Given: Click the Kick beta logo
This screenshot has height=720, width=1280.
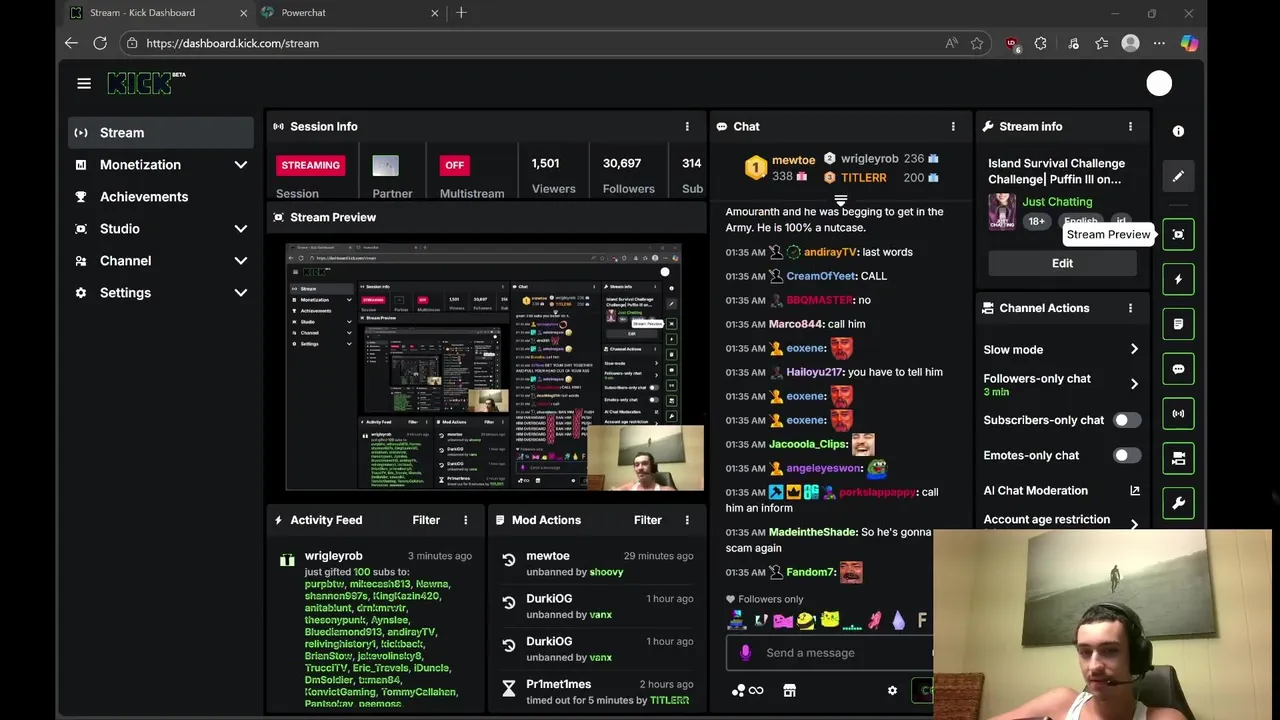Looking at the screenshot, I should [x=146, y=83].
